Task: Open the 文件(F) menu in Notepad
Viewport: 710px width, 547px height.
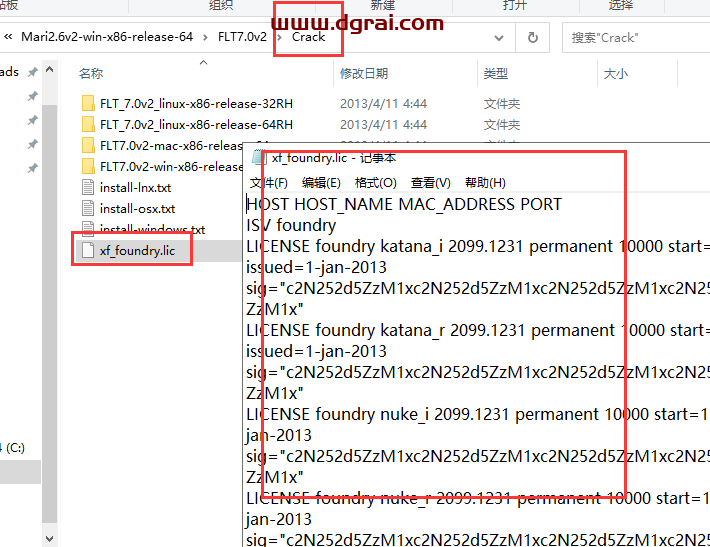Action: click(268, 183)
